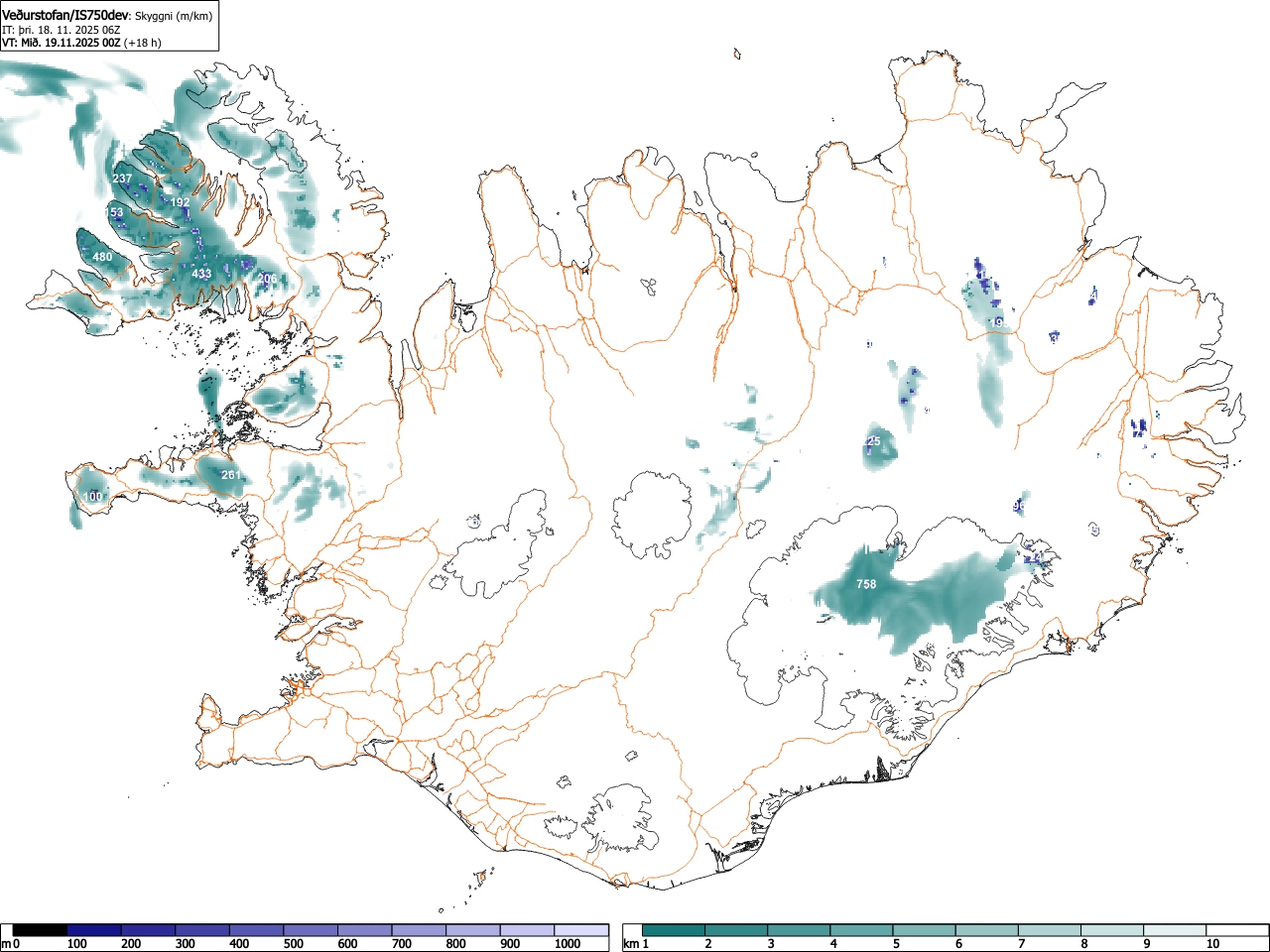
Task: Click the 'km 1' label on the km scale
Action: 635,944
